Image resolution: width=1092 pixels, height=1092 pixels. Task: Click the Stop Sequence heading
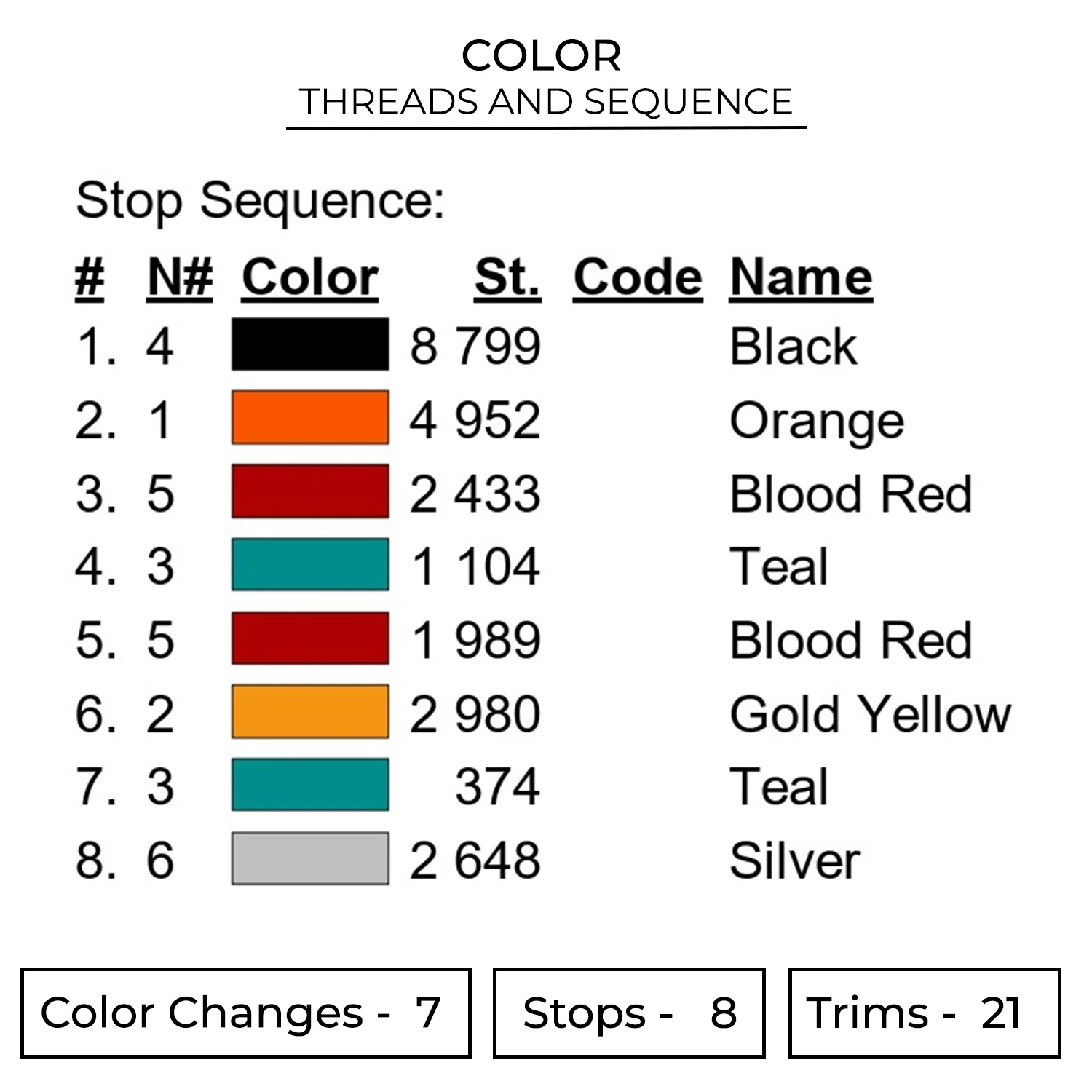[260, 200]
